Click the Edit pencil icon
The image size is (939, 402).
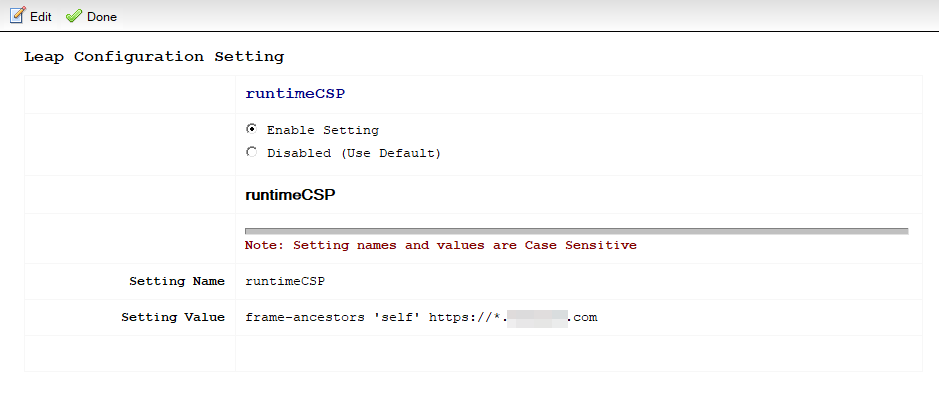pos(17,16)
